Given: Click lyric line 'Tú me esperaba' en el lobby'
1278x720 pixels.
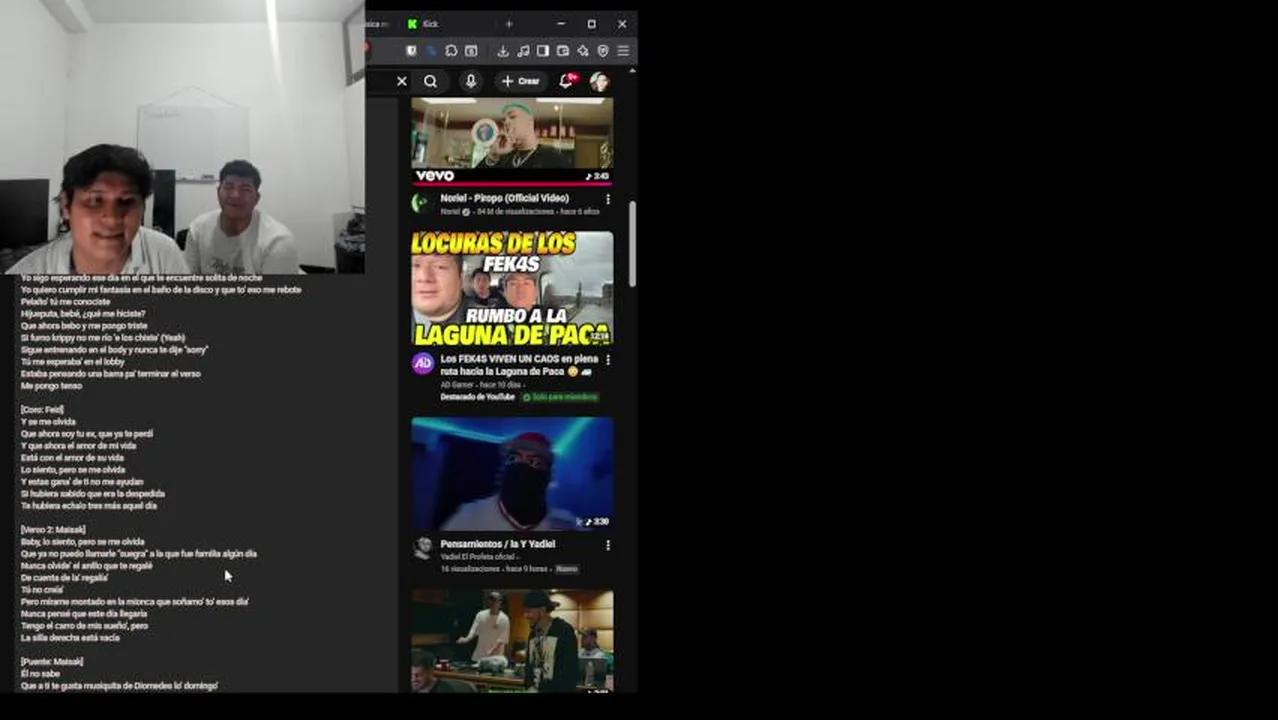Looking at the screenshot, I should click(x=72, y=362).
